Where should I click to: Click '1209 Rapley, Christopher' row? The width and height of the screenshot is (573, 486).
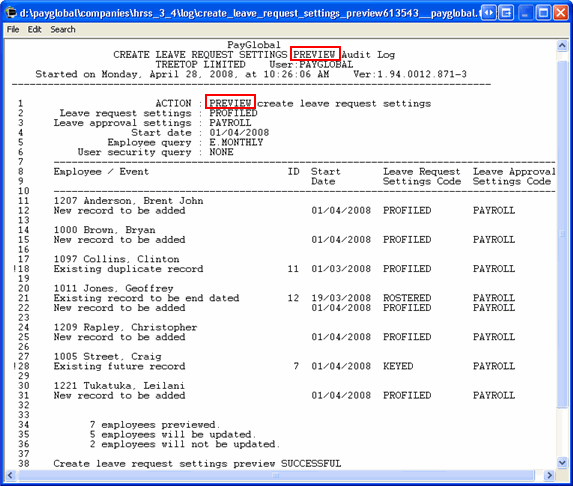click(x=125, y=327)
